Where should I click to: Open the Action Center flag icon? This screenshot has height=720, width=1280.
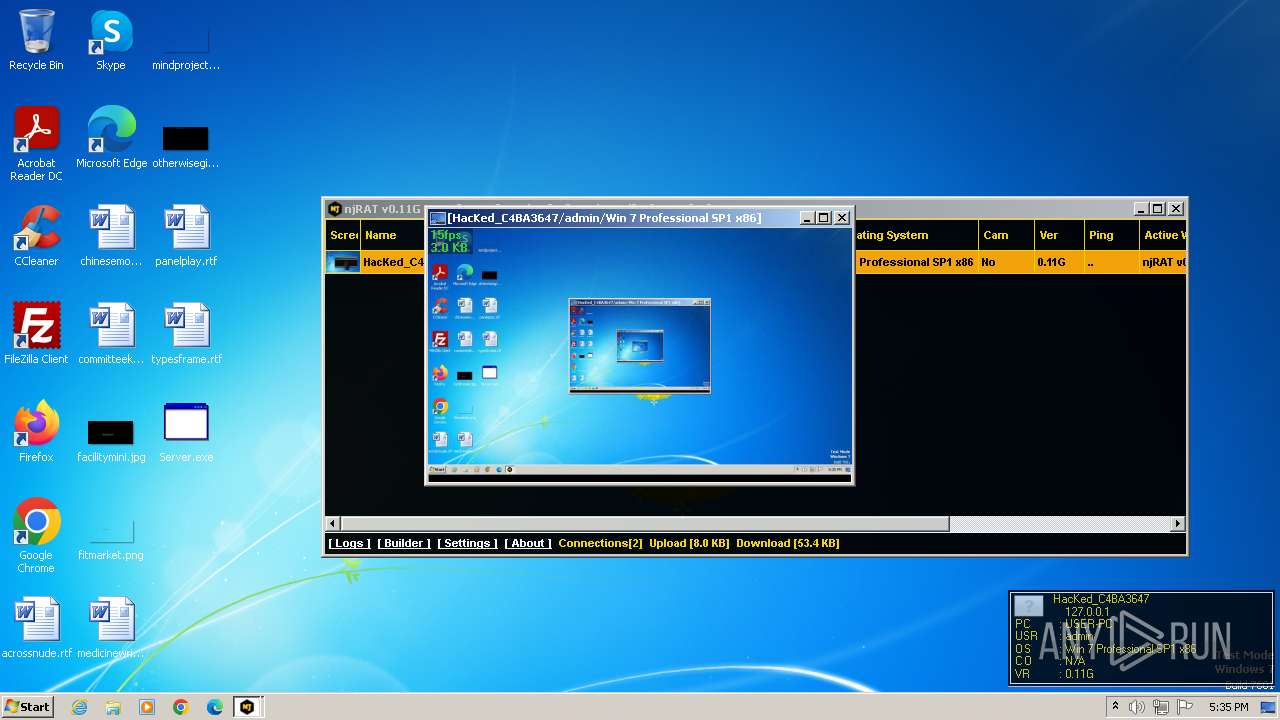pos(1185,707)
